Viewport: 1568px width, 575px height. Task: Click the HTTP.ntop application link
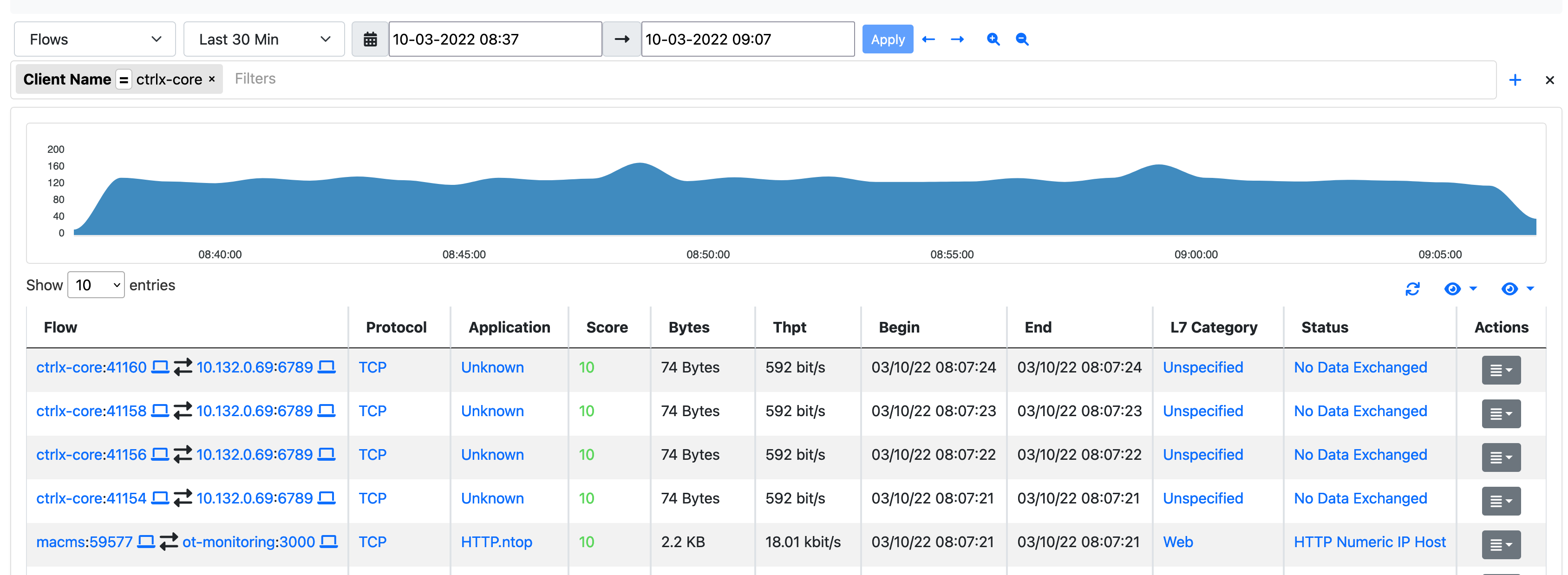click(496, 542)
